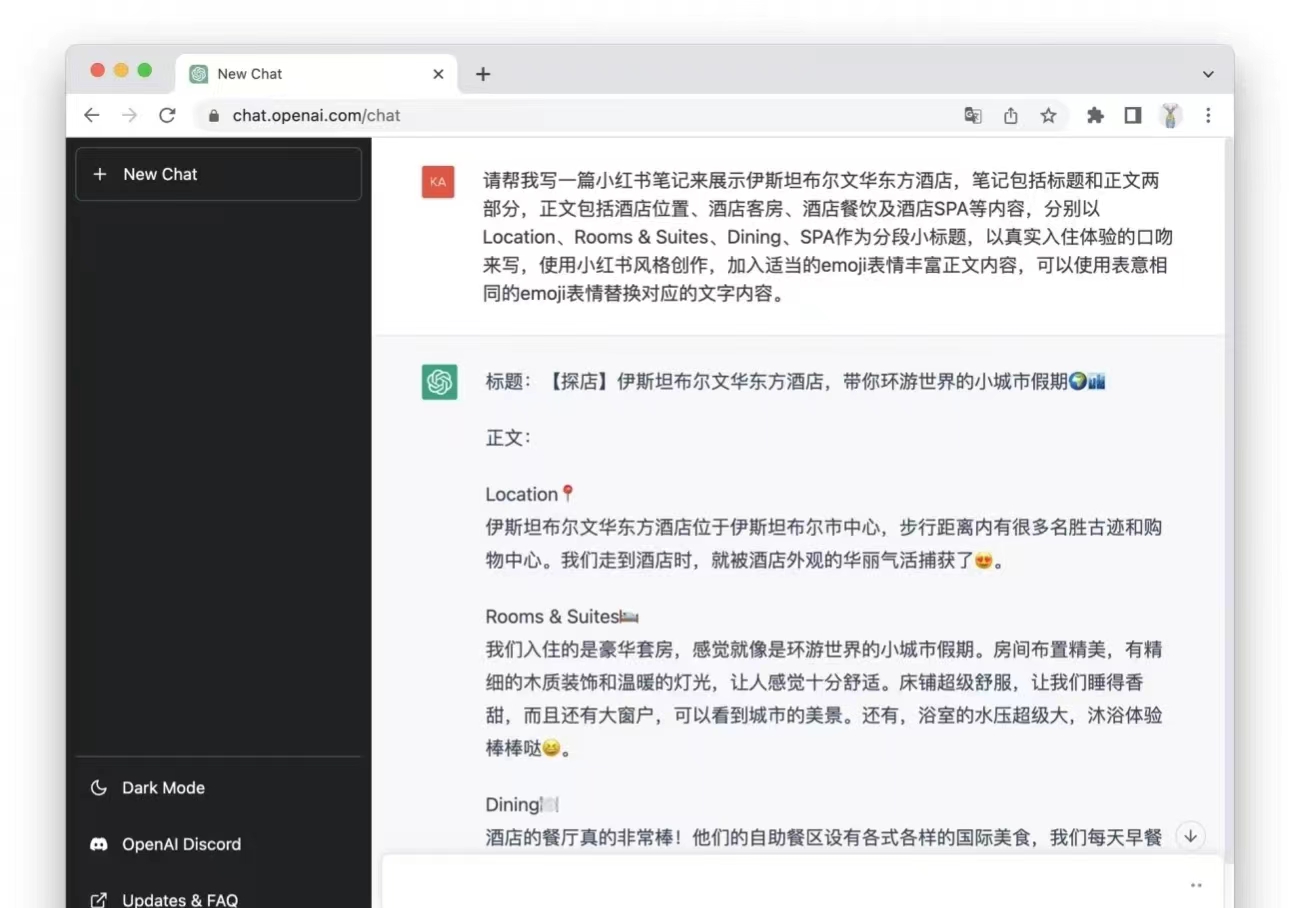Click the share page icon
1300x908 pixels.
[1011, 116]
